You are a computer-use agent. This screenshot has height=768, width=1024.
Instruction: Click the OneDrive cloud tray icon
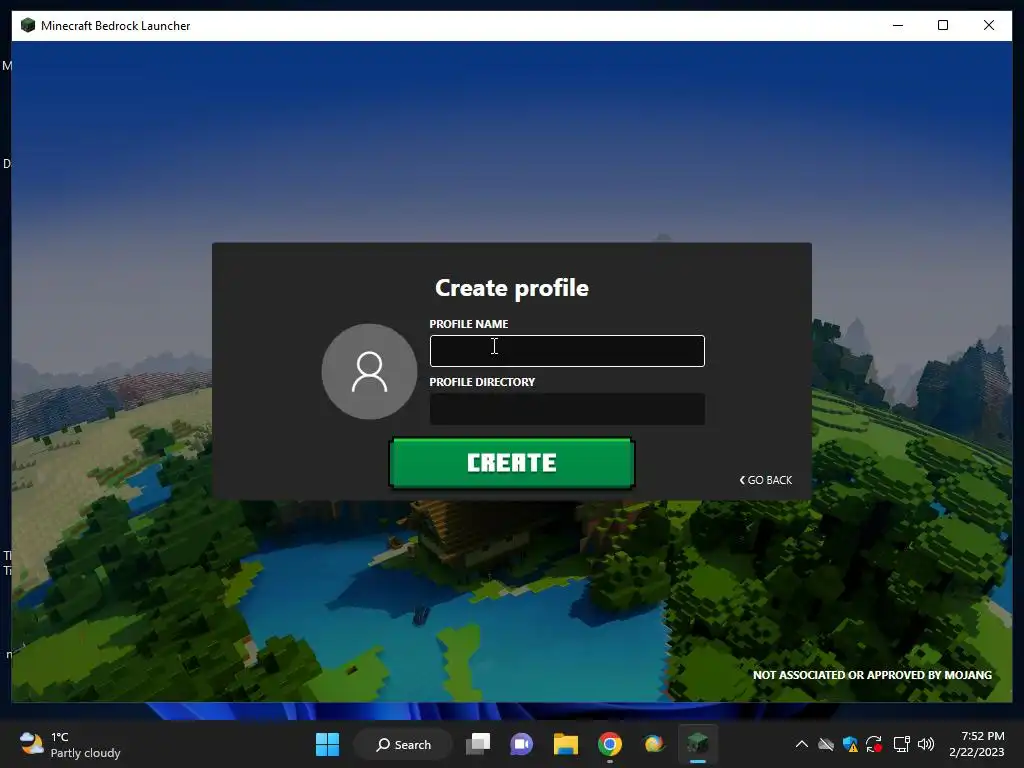coord(826,744)
